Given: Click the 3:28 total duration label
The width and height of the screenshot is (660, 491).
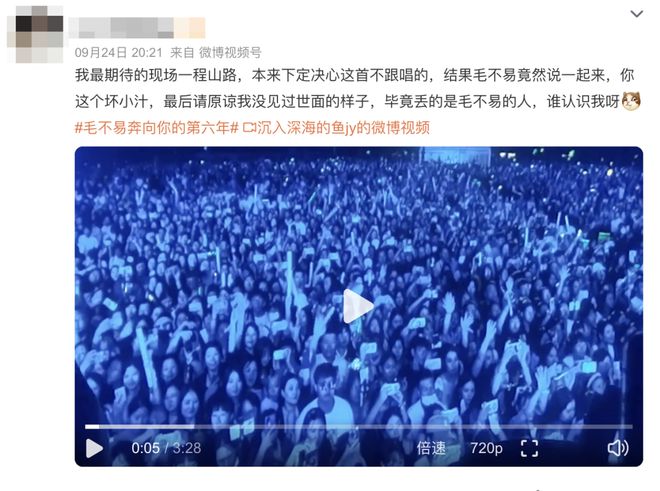Looking at the screenshot, I should click(186, 448).
